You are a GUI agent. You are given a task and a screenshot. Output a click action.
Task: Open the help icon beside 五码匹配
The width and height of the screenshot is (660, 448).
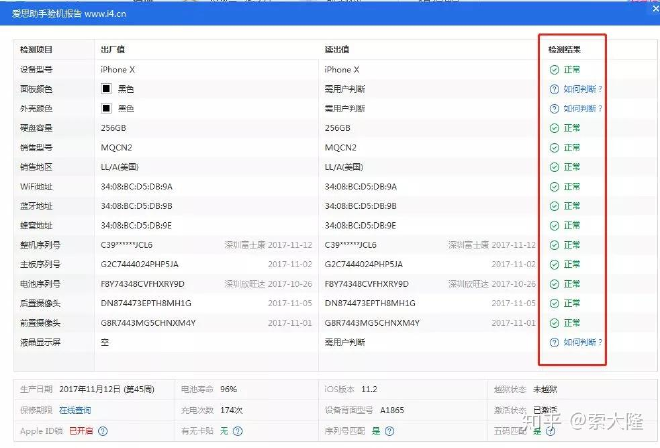click(x=551, y=431)
